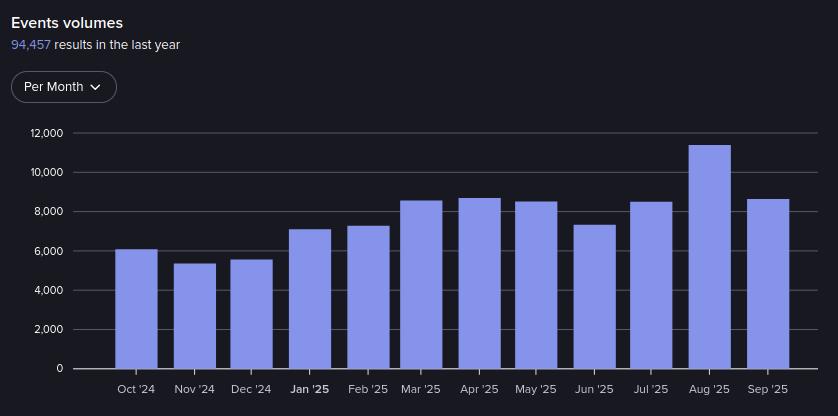Screen dimensions: 838x416
Task: Click the Feb '25 bar
Action: pyautogui.click(x=368, y=297)
